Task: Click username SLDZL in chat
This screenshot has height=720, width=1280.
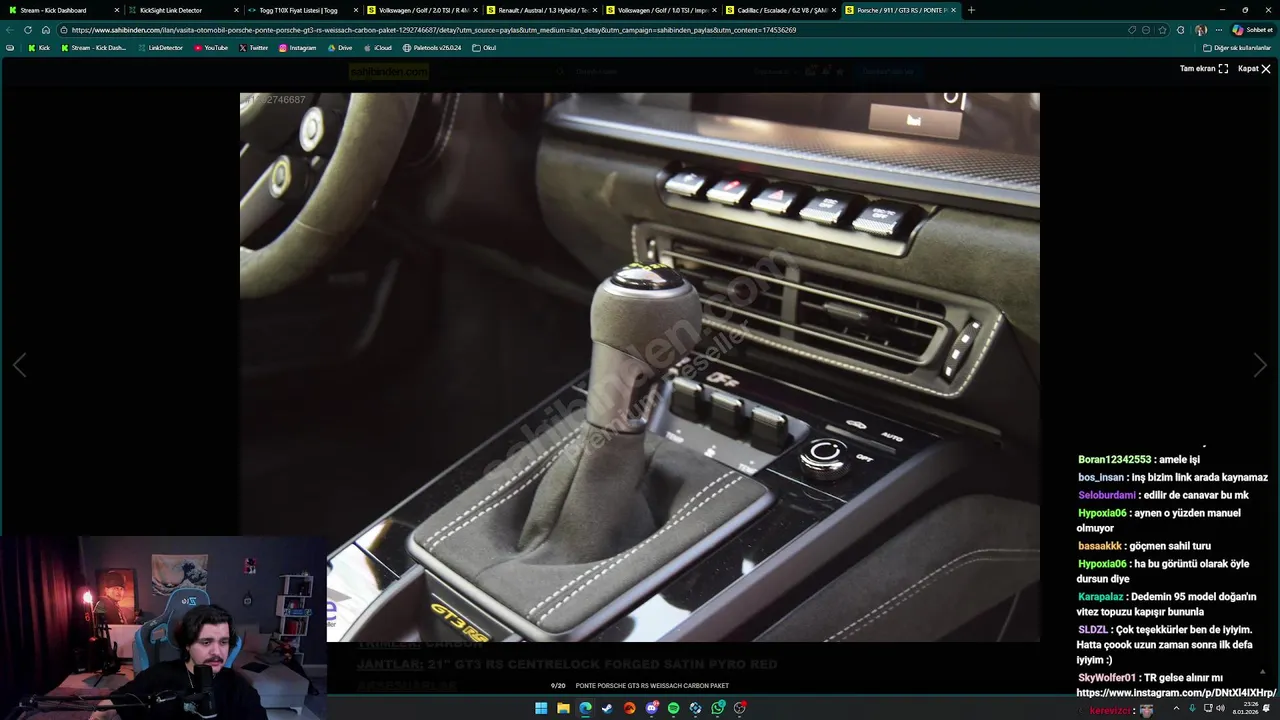Action: tap(1093, 630)
